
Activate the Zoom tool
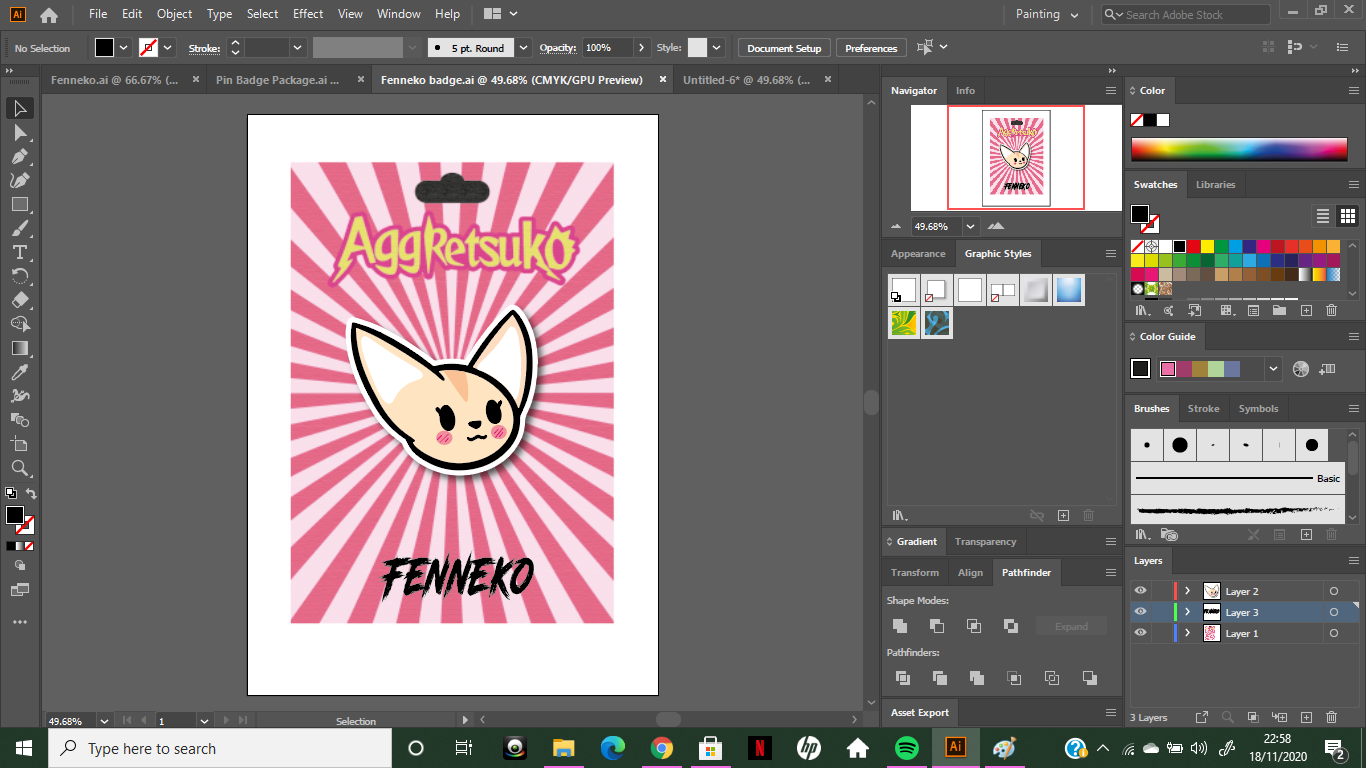(20, 468)
